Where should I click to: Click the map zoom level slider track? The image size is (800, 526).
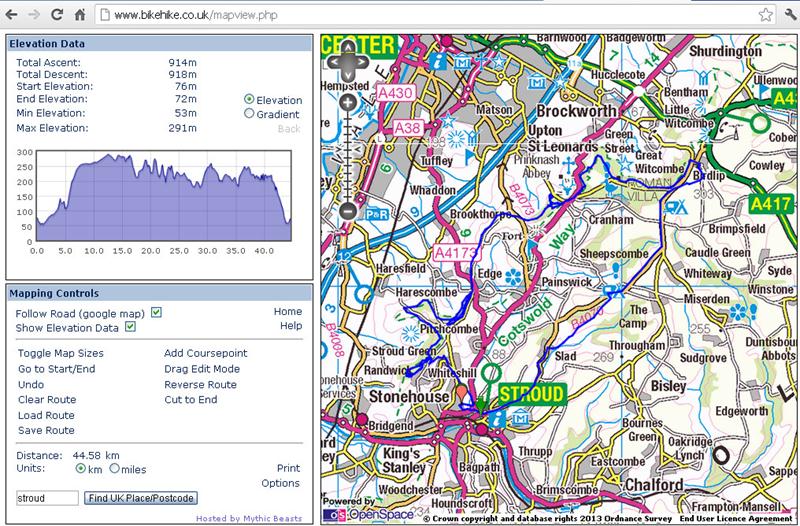click(347, 150)
